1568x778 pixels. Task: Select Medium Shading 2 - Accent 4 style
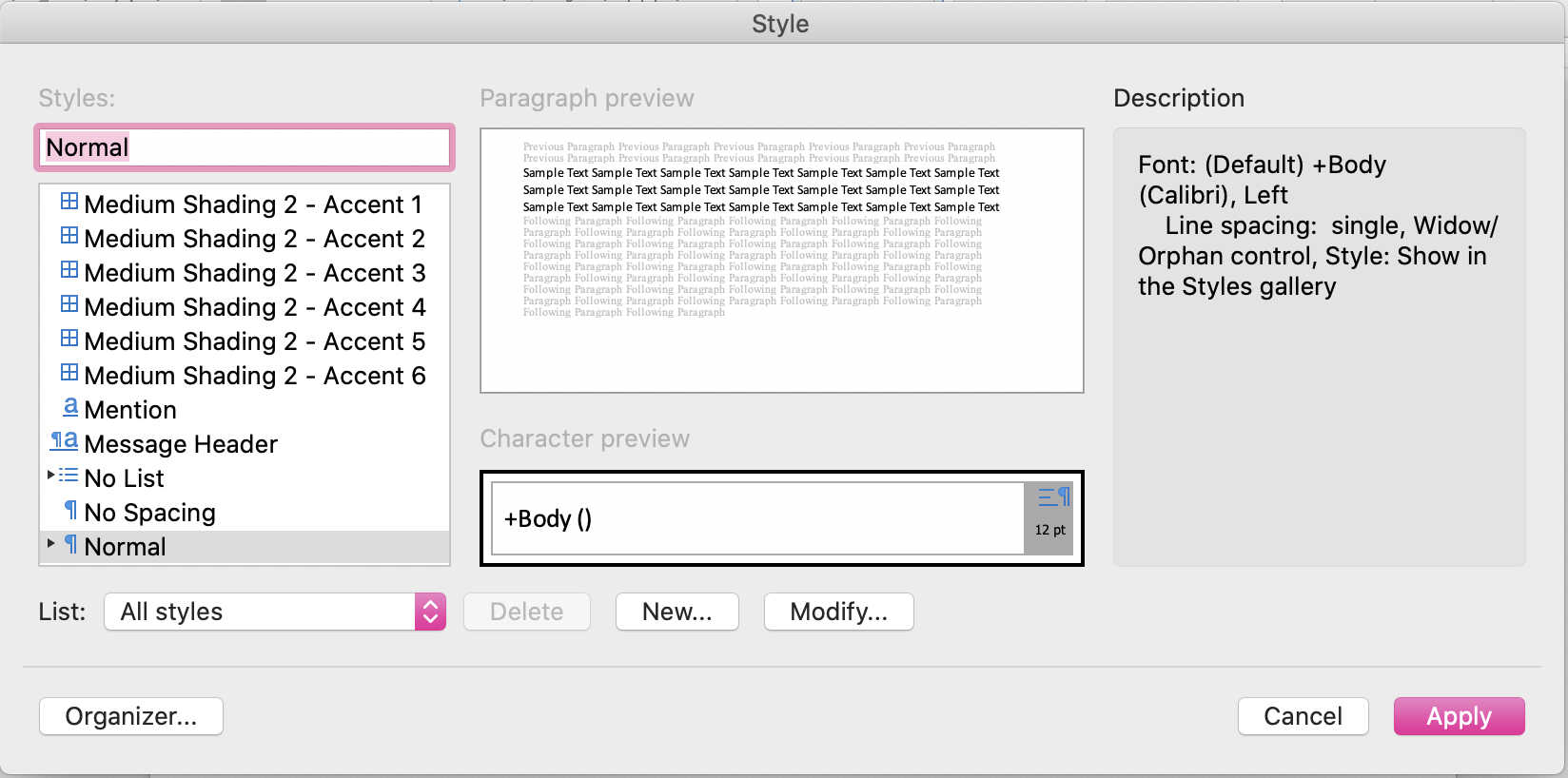pyautogui.click(x=254, y=307)
